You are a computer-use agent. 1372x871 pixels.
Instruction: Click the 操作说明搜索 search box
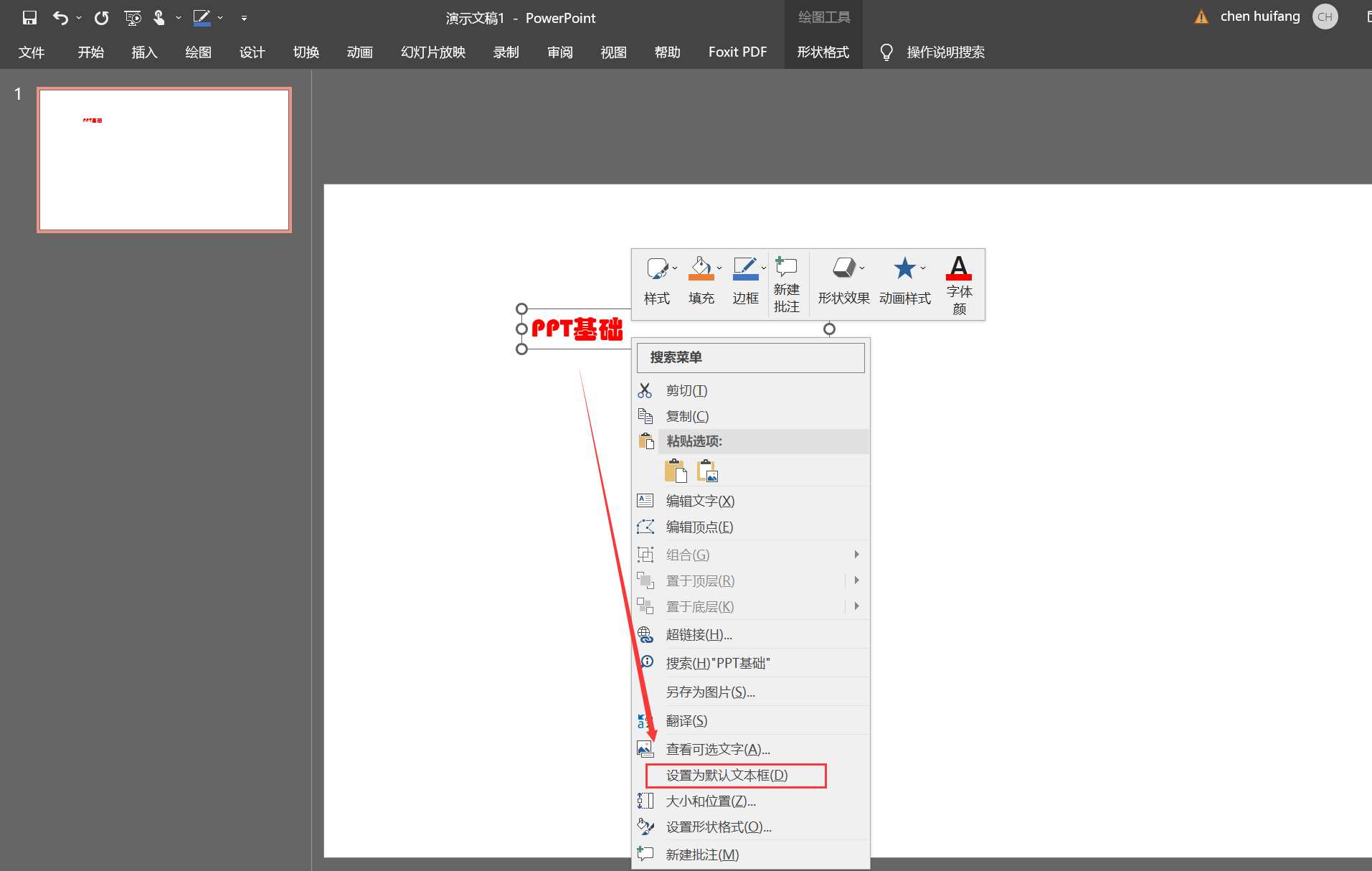tap(945, 52)
